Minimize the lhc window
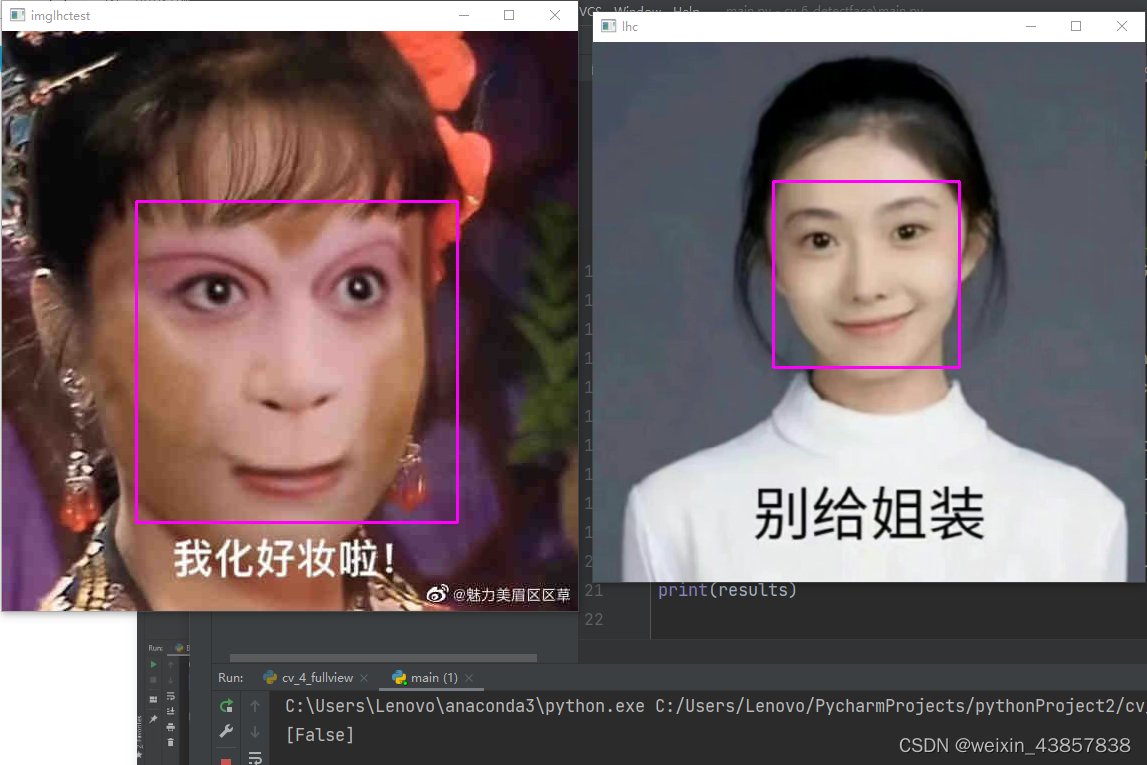Viewport: 1147px width, 765px height. (1031, 26)
